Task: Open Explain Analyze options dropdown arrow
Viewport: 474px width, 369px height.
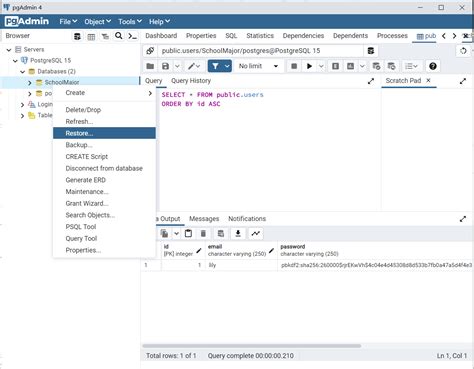Action: (x=362, y=66)
